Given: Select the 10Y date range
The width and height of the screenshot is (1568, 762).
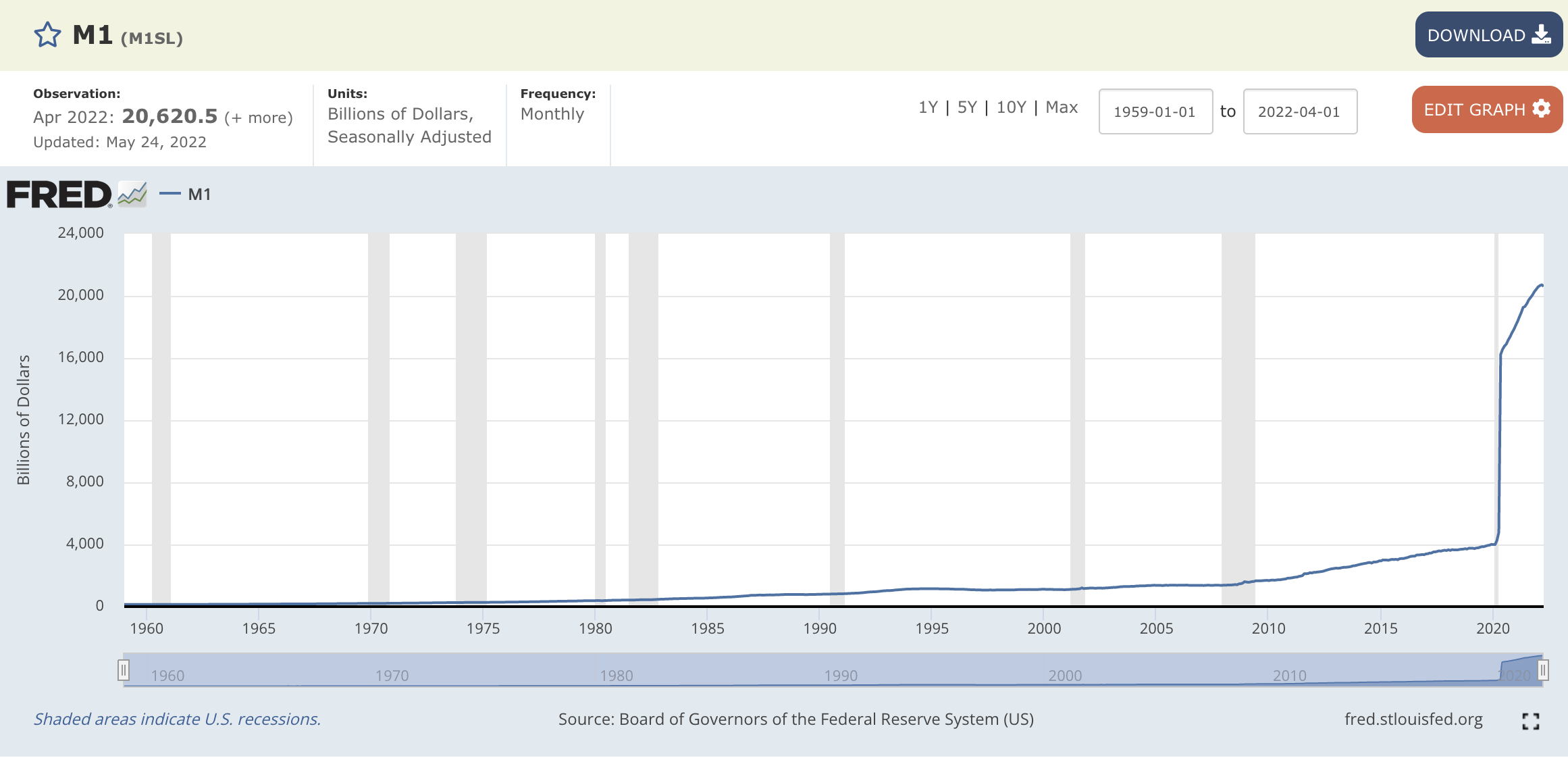Looking at the screenshot, I should (x=1011, y=107).
